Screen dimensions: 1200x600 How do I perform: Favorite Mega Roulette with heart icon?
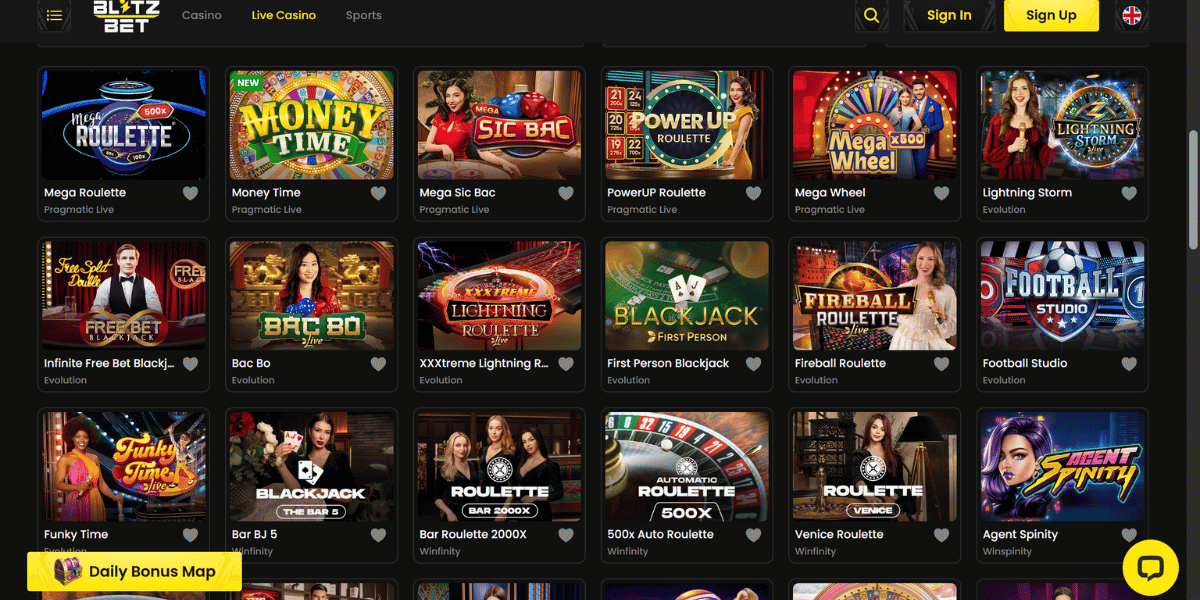(190, 193)
